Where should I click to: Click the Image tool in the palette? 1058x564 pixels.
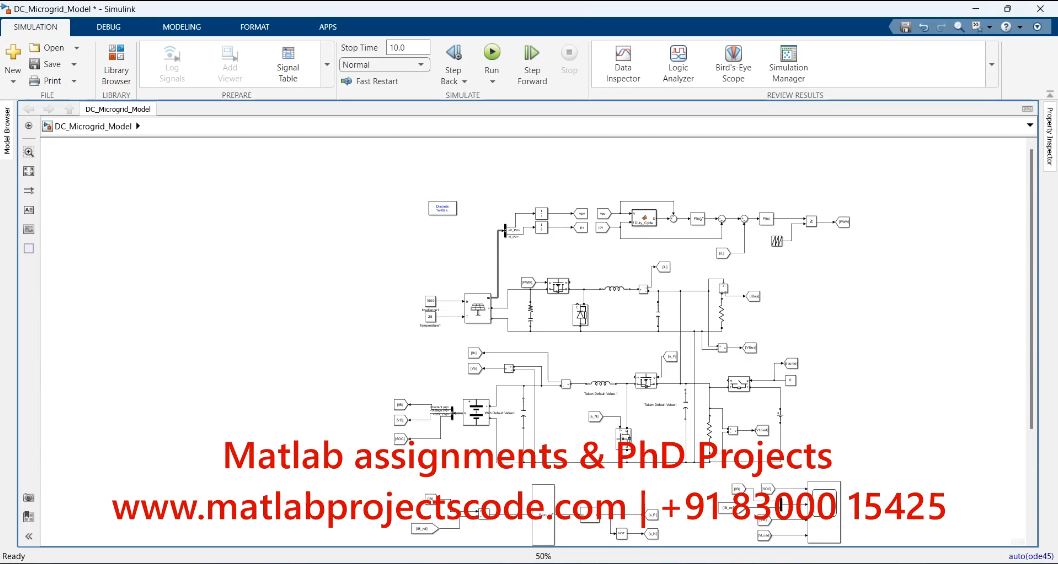point(28,229)
